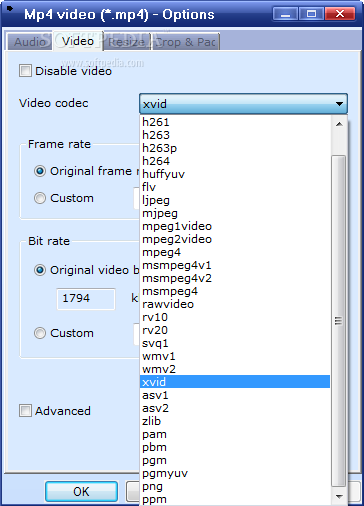Pick rv20 from codec list

pyautogui.click(x=235, y=330)
